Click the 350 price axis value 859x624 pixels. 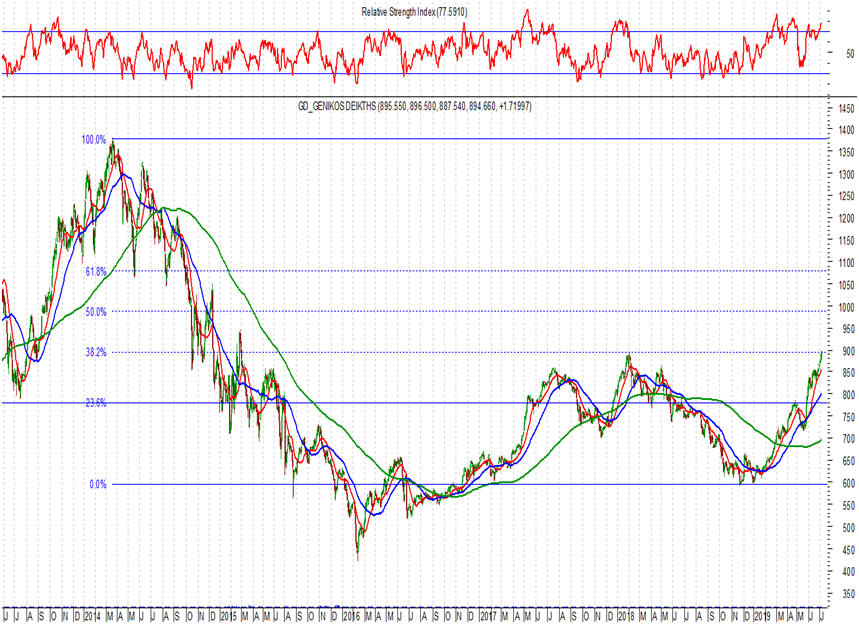tap(848, 594)
